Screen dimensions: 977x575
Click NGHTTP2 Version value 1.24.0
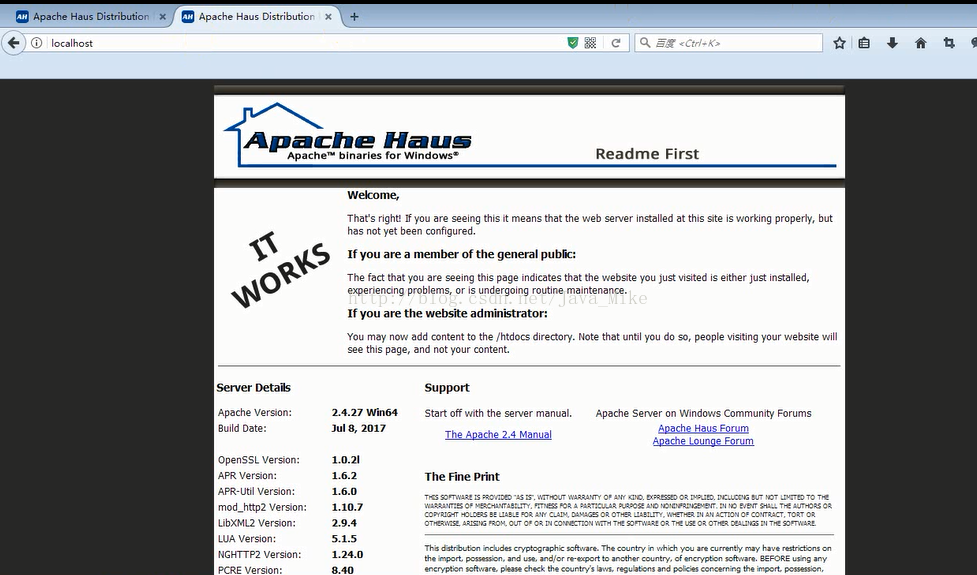coord(347,554)
